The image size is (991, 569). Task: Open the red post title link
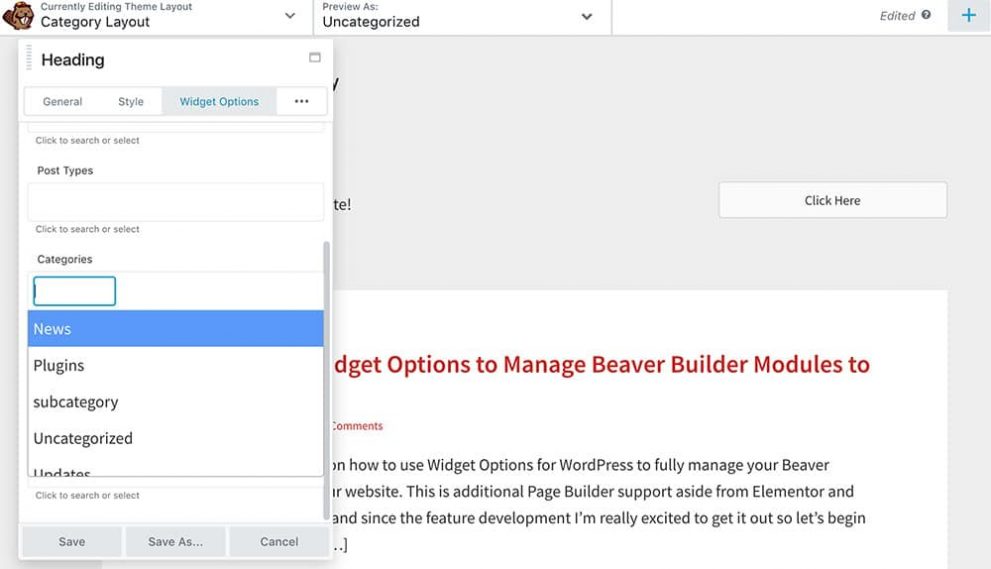[x=602, y=365]
